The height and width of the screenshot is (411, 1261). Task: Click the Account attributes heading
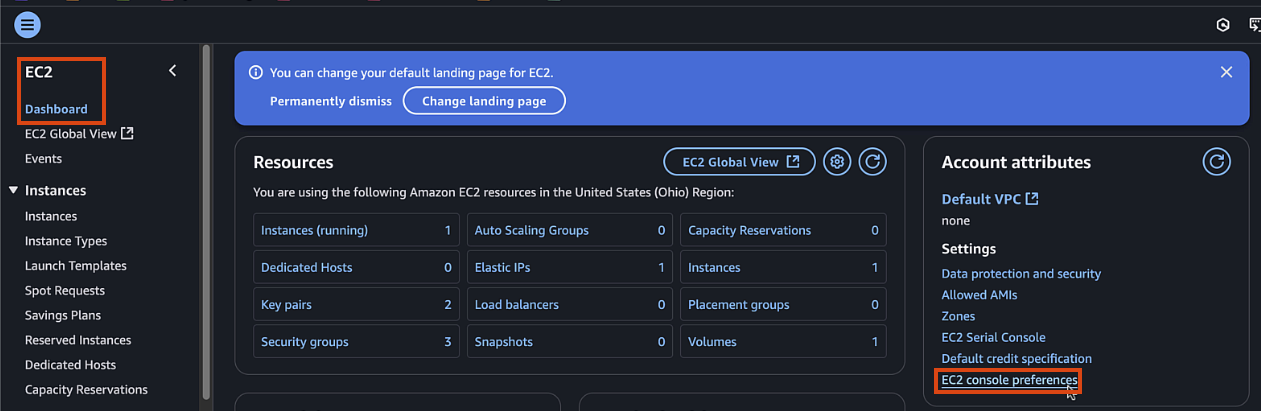[1016, 162]
